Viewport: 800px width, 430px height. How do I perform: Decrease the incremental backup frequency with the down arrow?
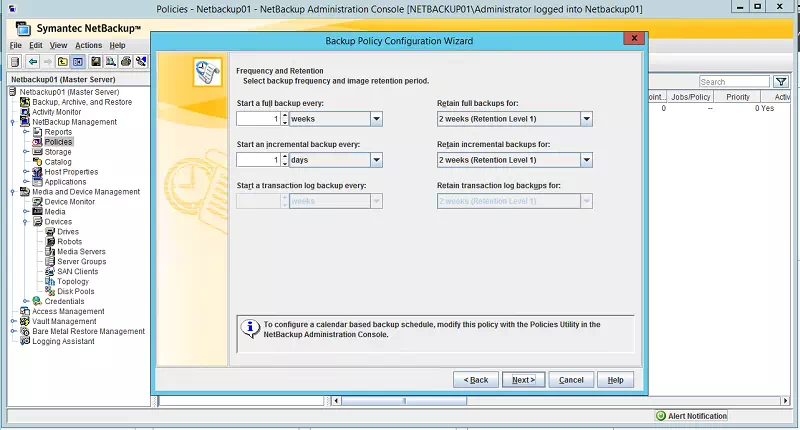pyautogui.click(x=285, y=164)
